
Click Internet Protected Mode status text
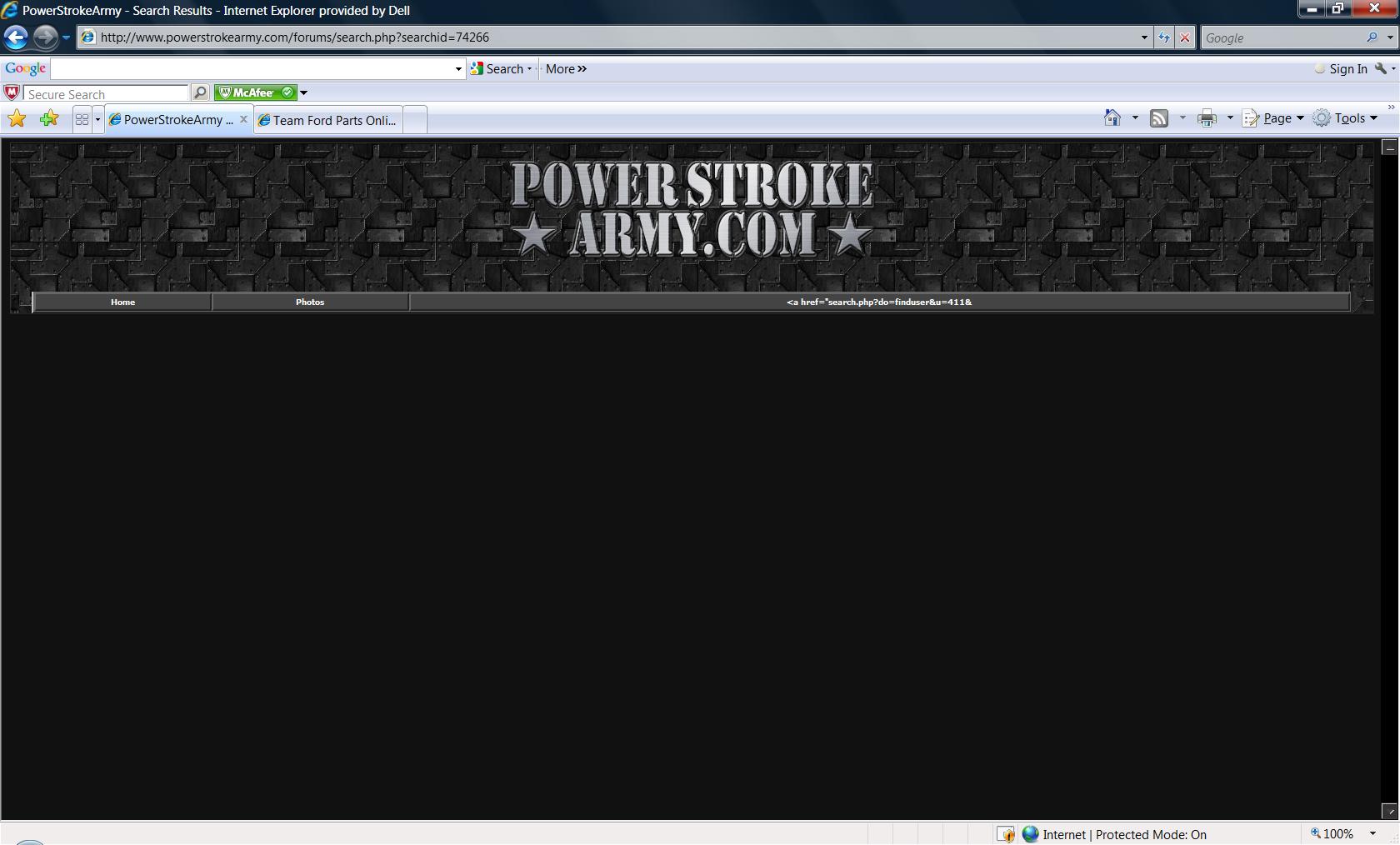click(1124, 834)
